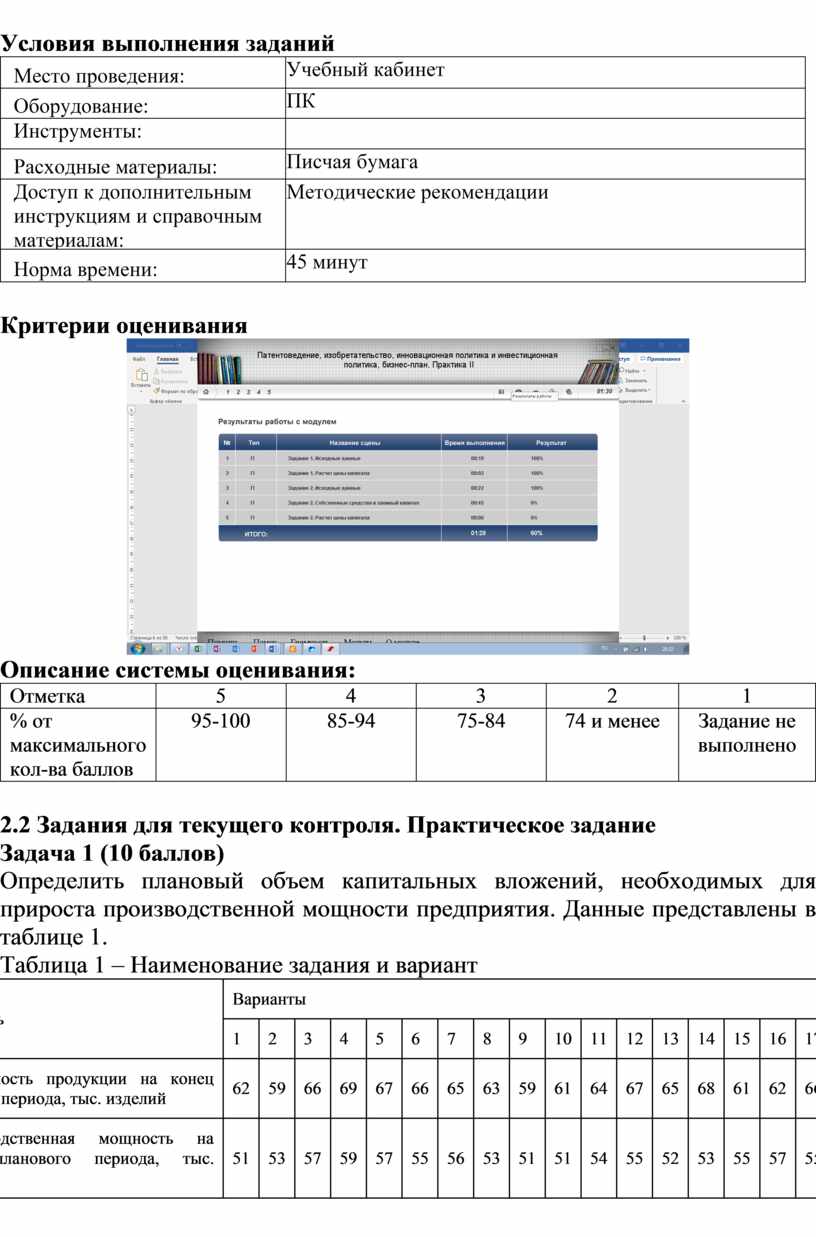The image size is (816, 1237).
Task: Open the Выделить dropdown in Word
Action: click(x=636, y=390)
